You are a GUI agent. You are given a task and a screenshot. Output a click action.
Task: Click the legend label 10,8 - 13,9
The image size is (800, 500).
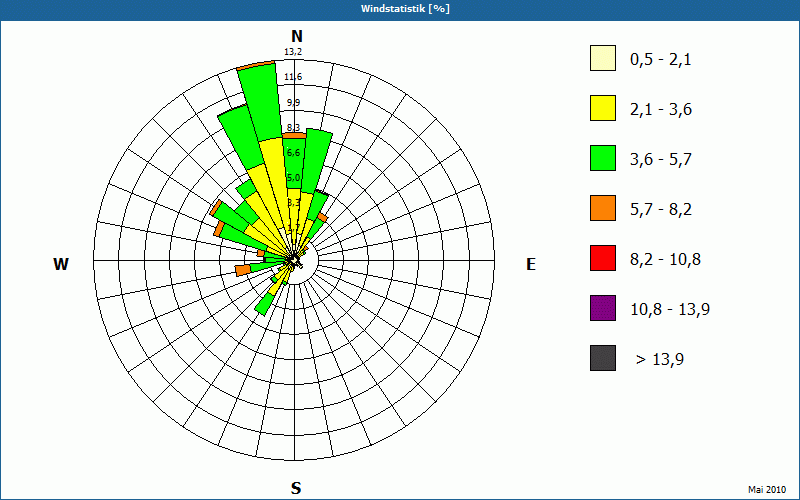coord(670,310)
